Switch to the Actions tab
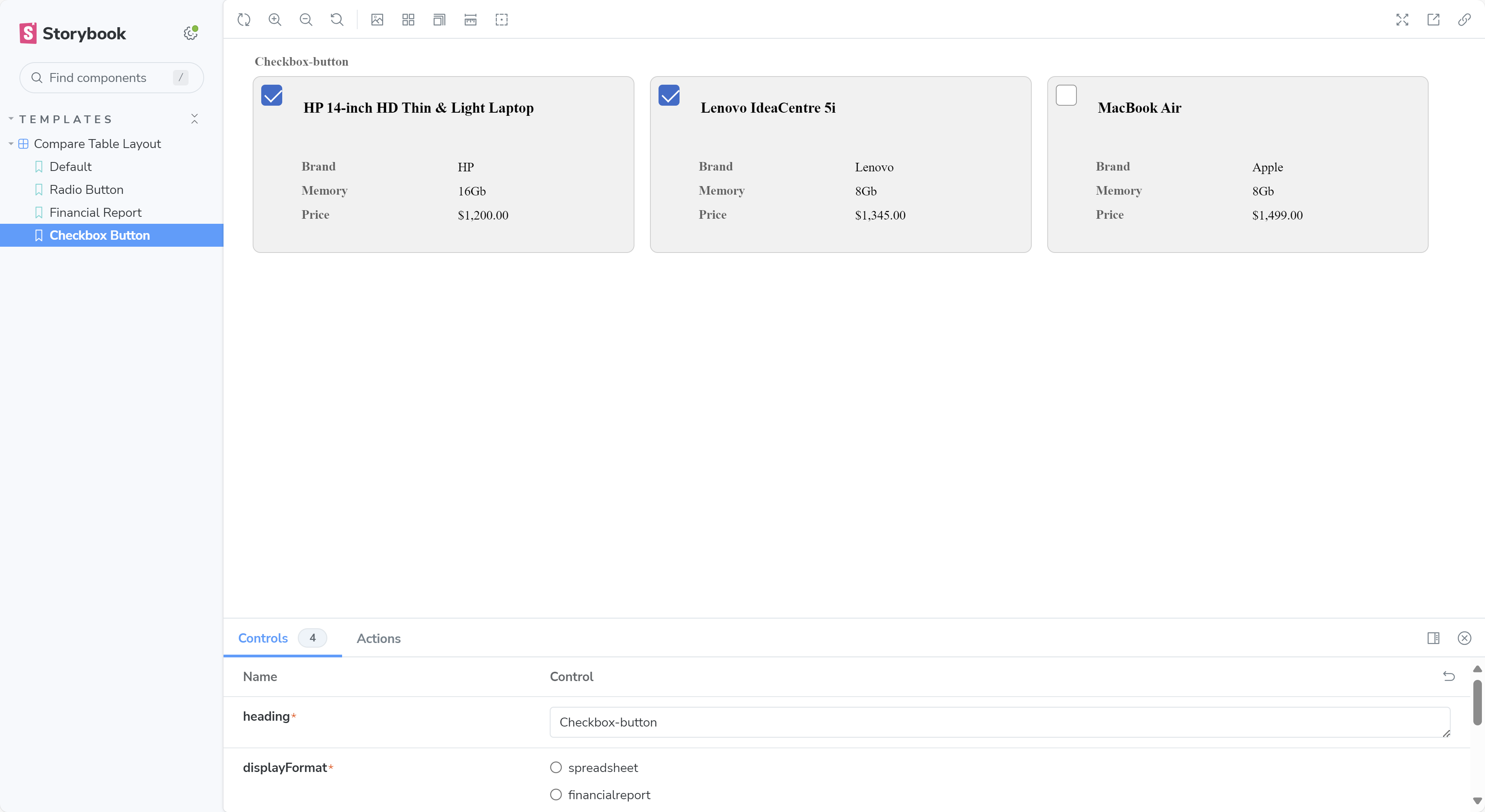 (x=378, y=638)
